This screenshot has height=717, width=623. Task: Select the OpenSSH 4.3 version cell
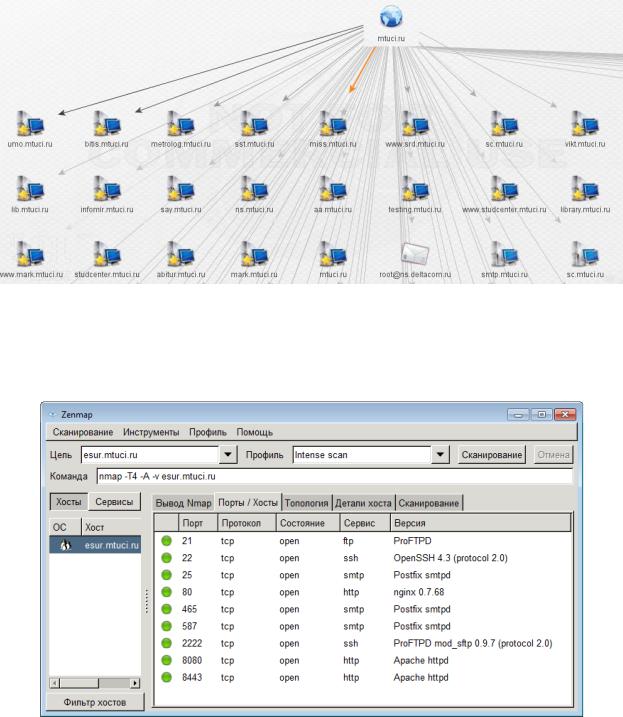[450, 558]
